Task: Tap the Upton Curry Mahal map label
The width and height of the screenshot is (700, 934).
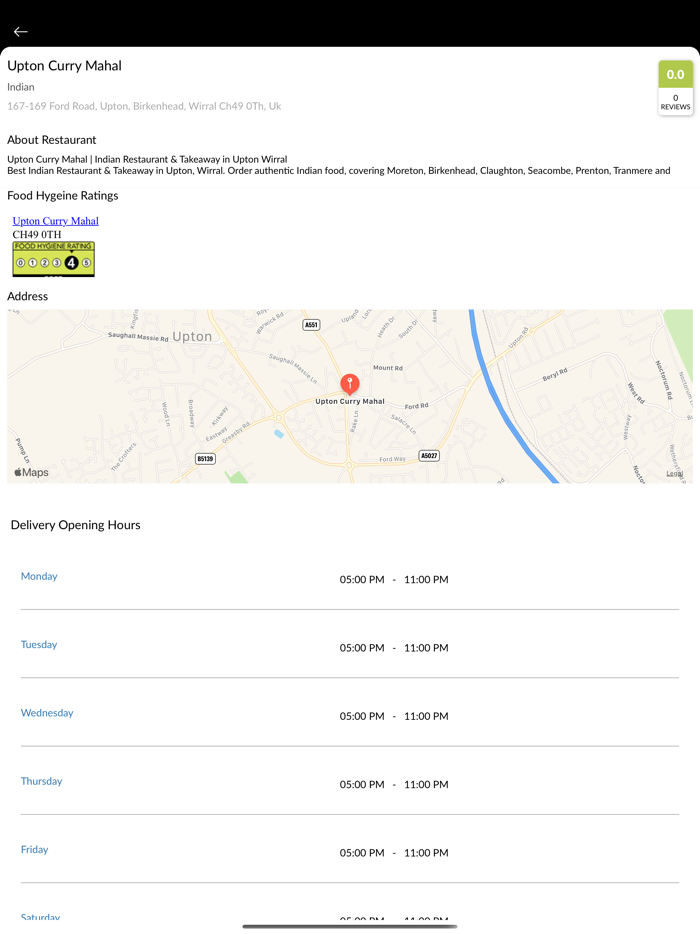Action: (350, 401)
